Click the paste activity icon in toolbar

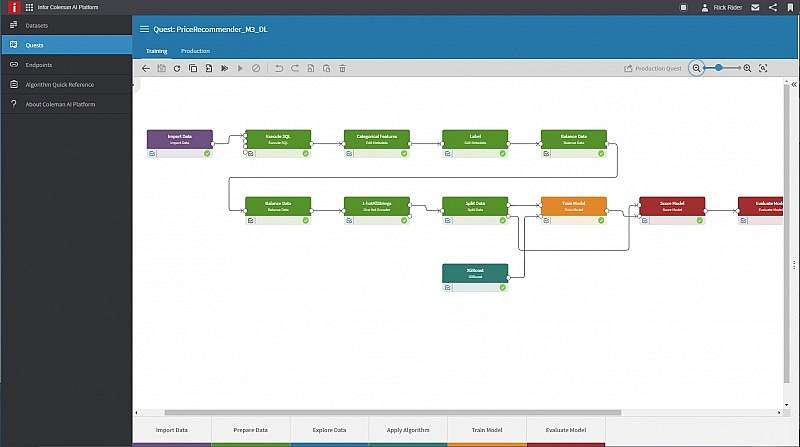pos(327,68)
